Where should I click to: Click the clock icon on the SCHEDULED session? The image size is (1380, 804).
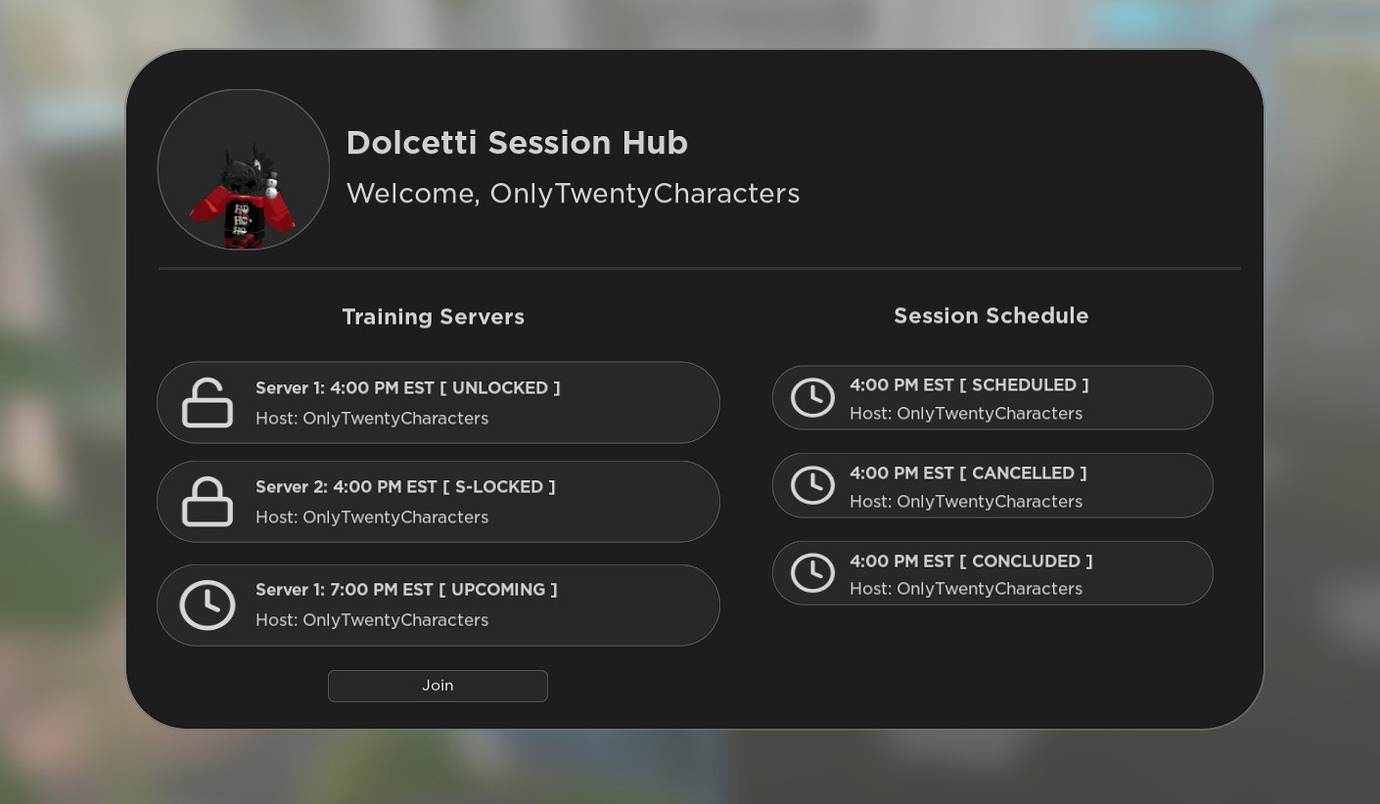click(x=811, y=397)
